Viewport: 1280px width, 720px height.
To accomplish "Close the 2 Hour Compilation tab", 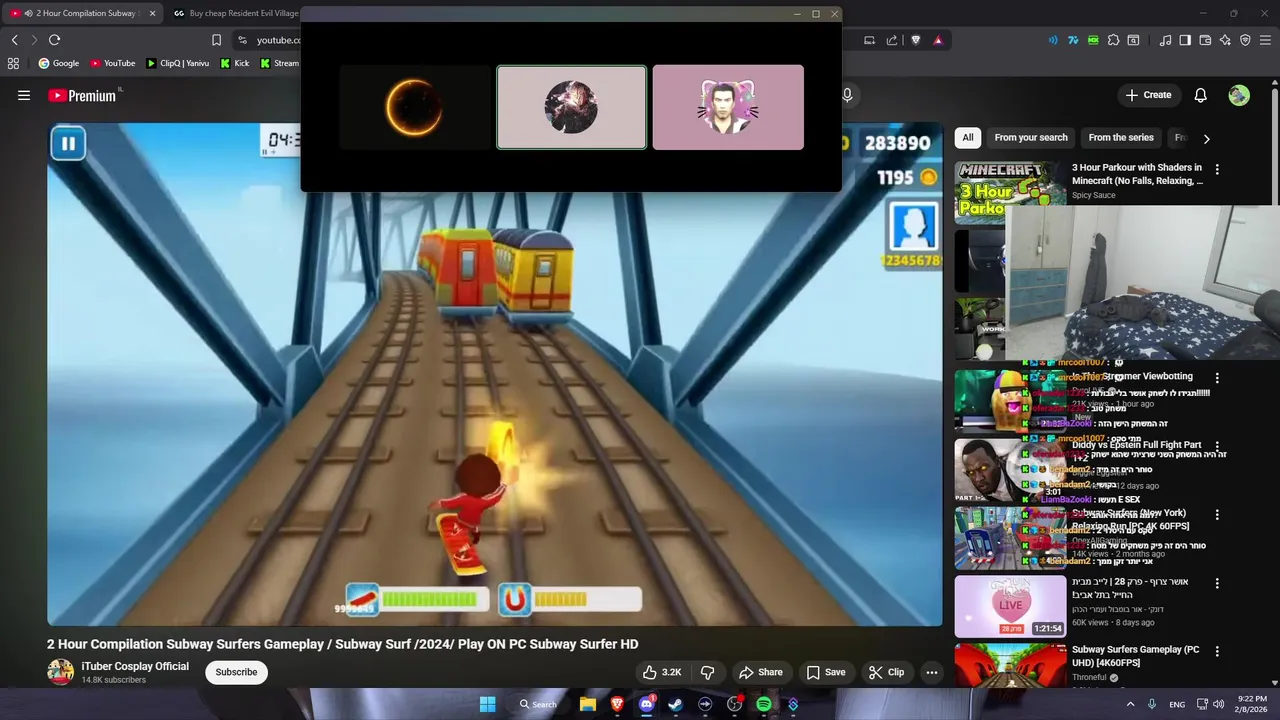I will [152, 13].
